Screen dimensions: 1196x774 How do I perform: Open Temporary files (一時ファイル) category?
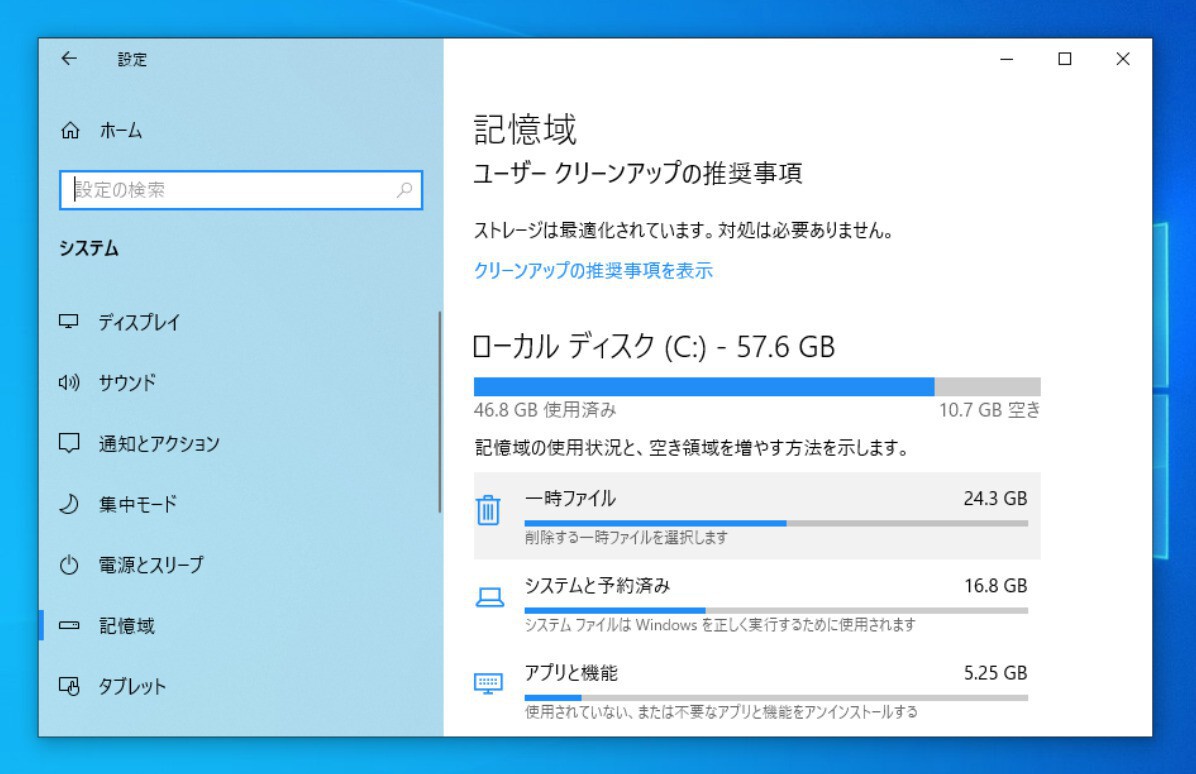(x=757, y=515)
